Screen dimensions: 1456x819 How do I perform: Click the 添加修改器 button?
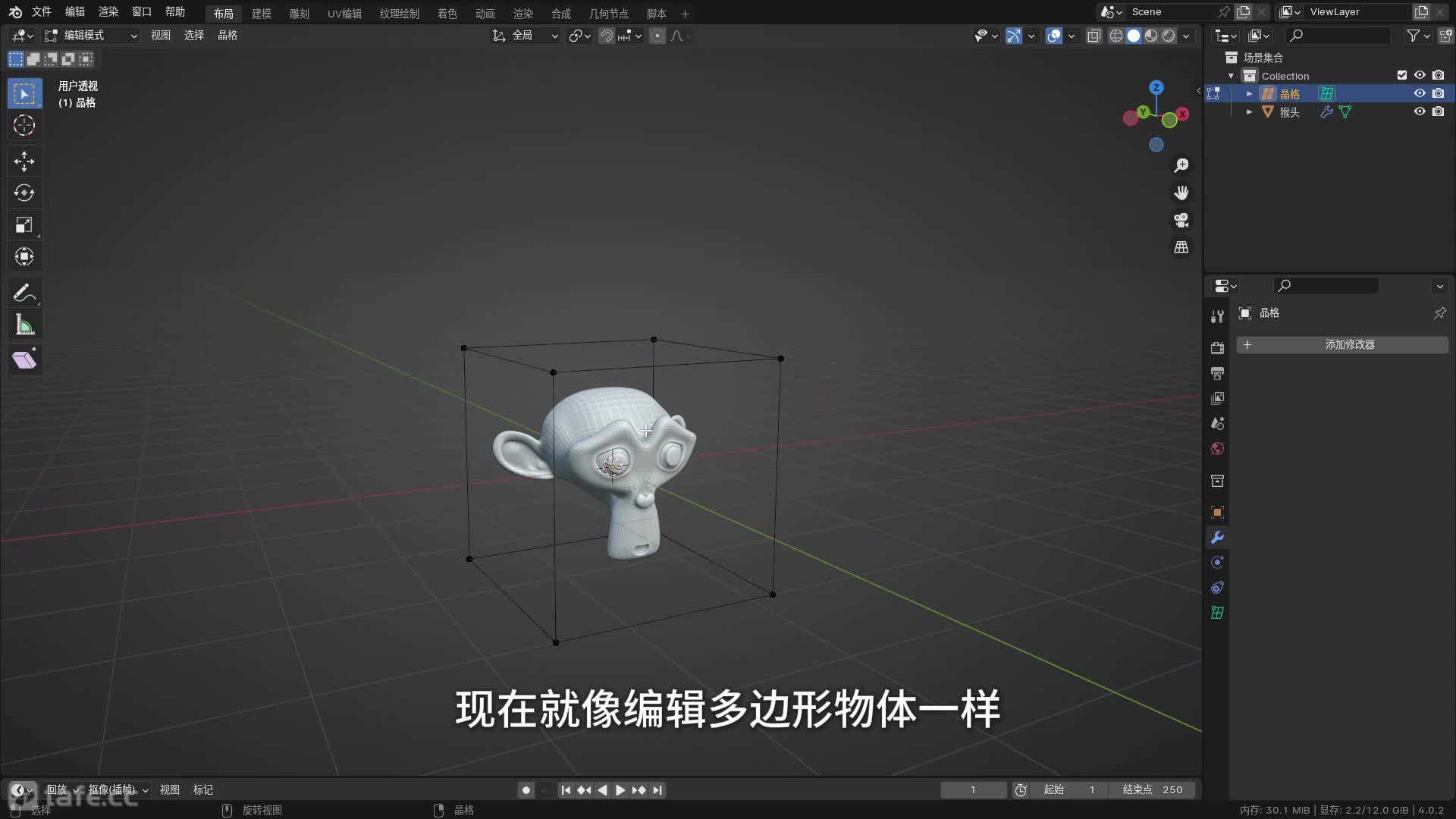[x=1342, y=344]
